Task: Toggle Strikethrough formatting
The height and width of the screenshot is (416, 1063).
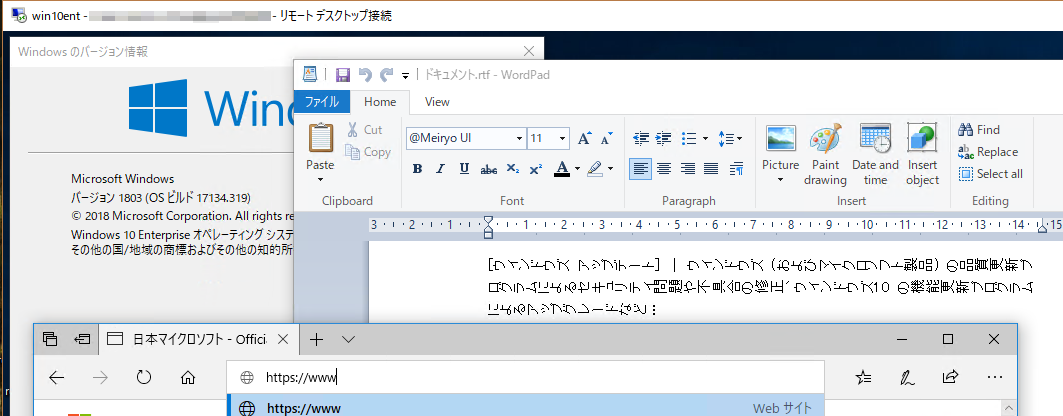Action: click(x=488, y=169)
